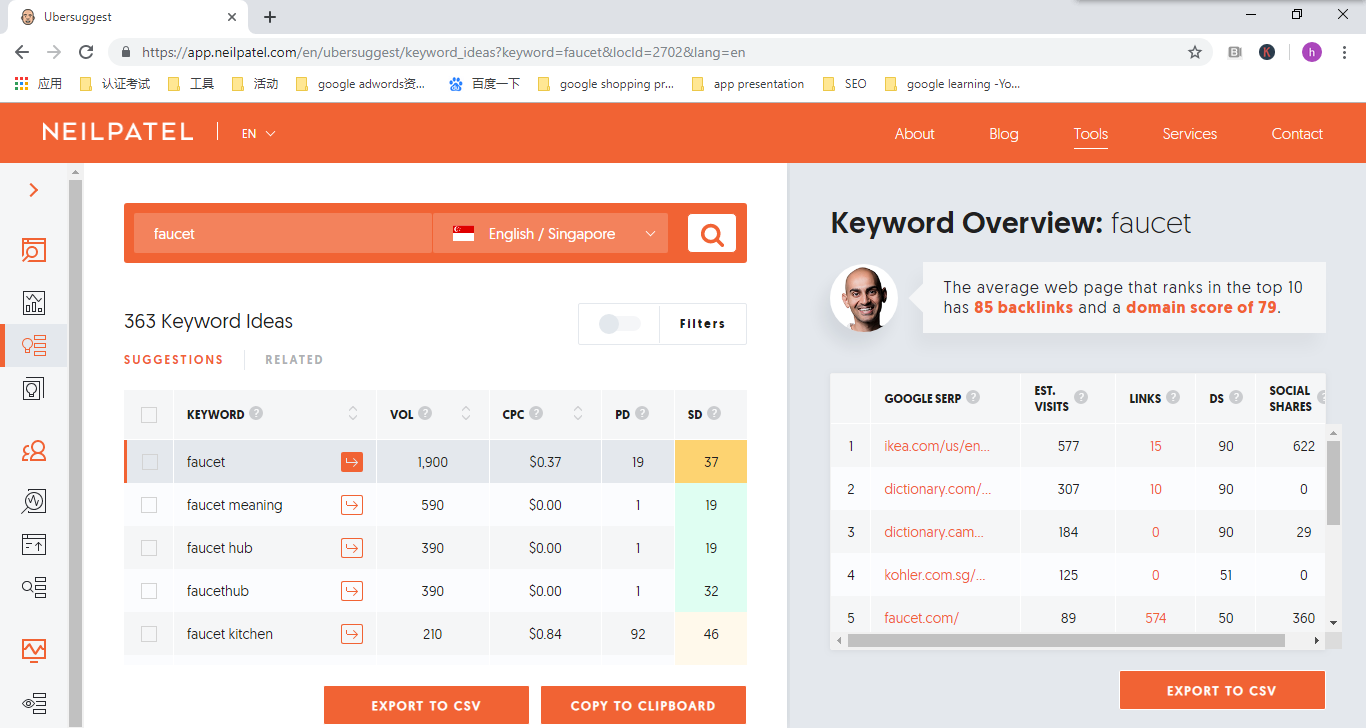Open the Site Audit magnifier sidebar icon

pos(34,501)
